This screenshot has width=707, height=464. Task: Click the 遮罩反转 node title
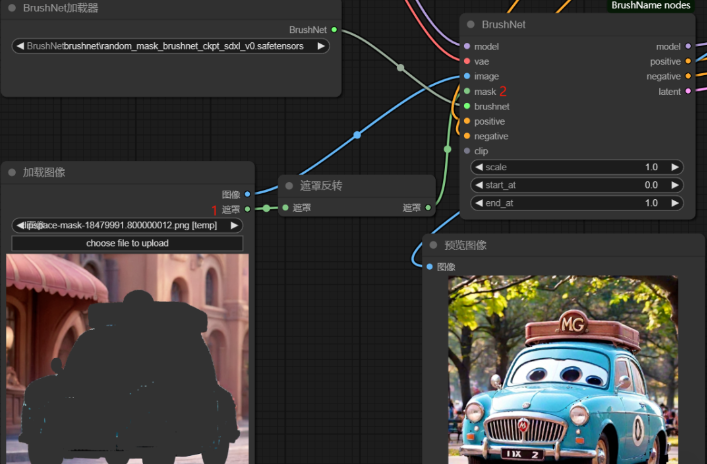pyautogui.click(x=321, y=186)
